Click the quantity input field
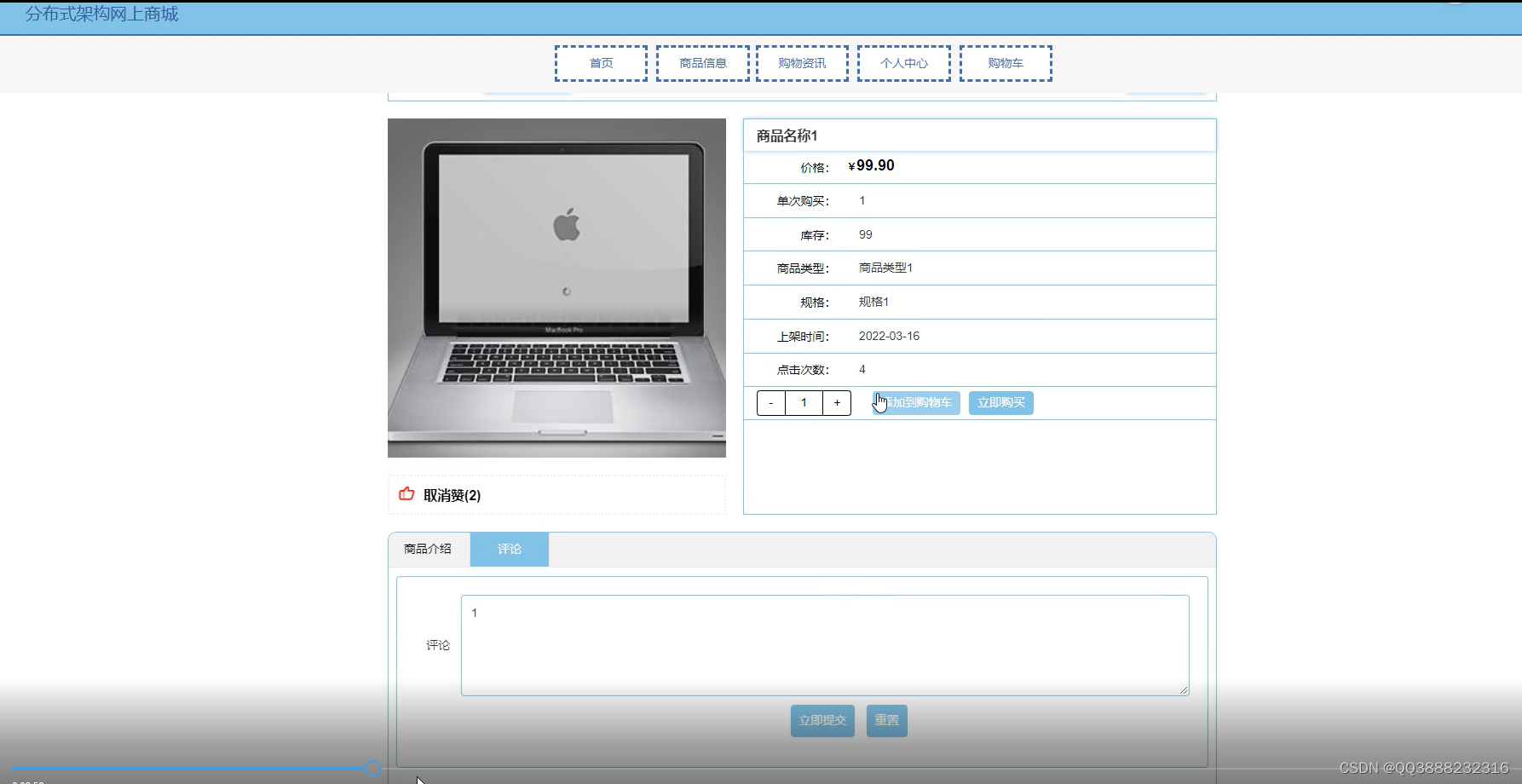 pyautogui.click(x=804, y=403)
